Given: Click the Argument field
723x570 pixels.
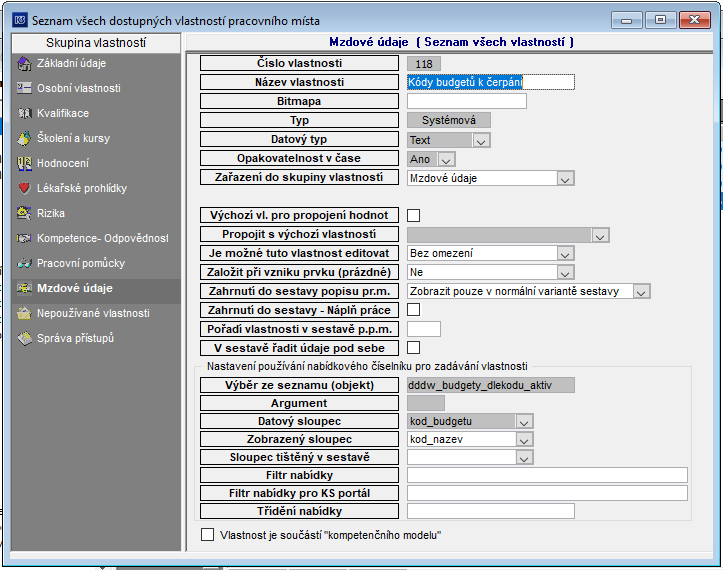Looking at the screenshot, I should 426,403.
